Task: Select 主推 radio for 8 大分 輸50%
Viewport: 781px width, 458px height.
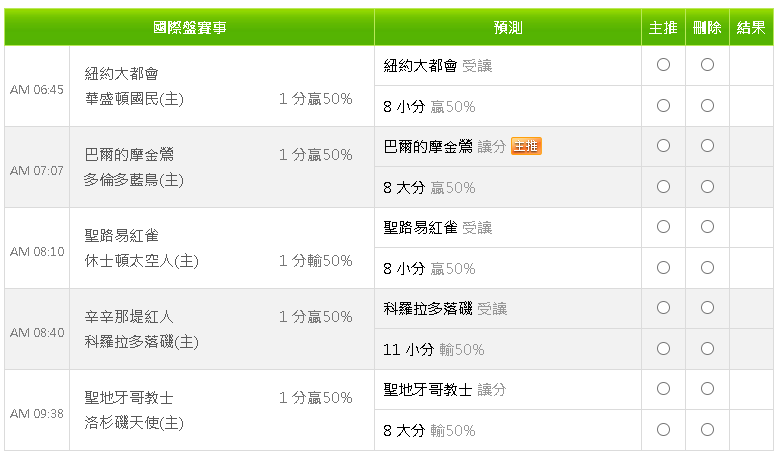Action: (663, 429)
